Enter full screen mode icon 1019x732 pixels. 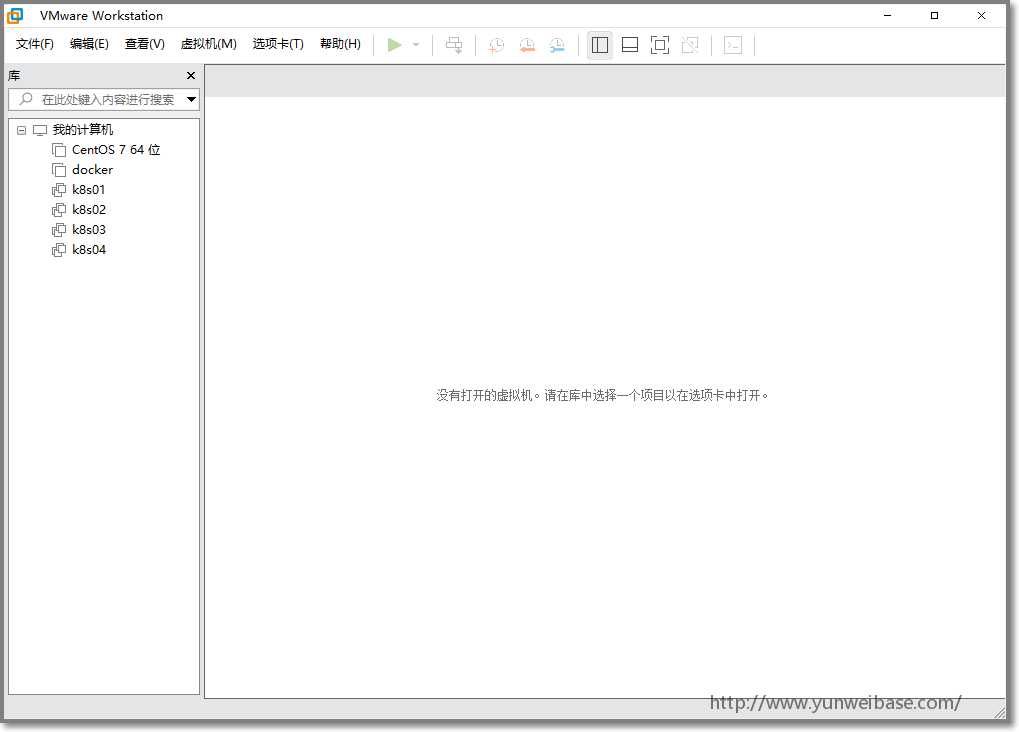click(660, 45)
